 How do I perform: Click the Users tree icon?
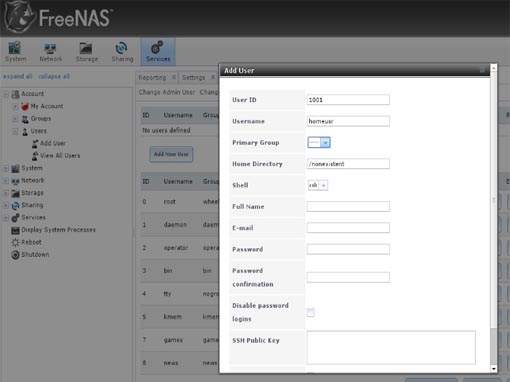(x=25, y=131)
